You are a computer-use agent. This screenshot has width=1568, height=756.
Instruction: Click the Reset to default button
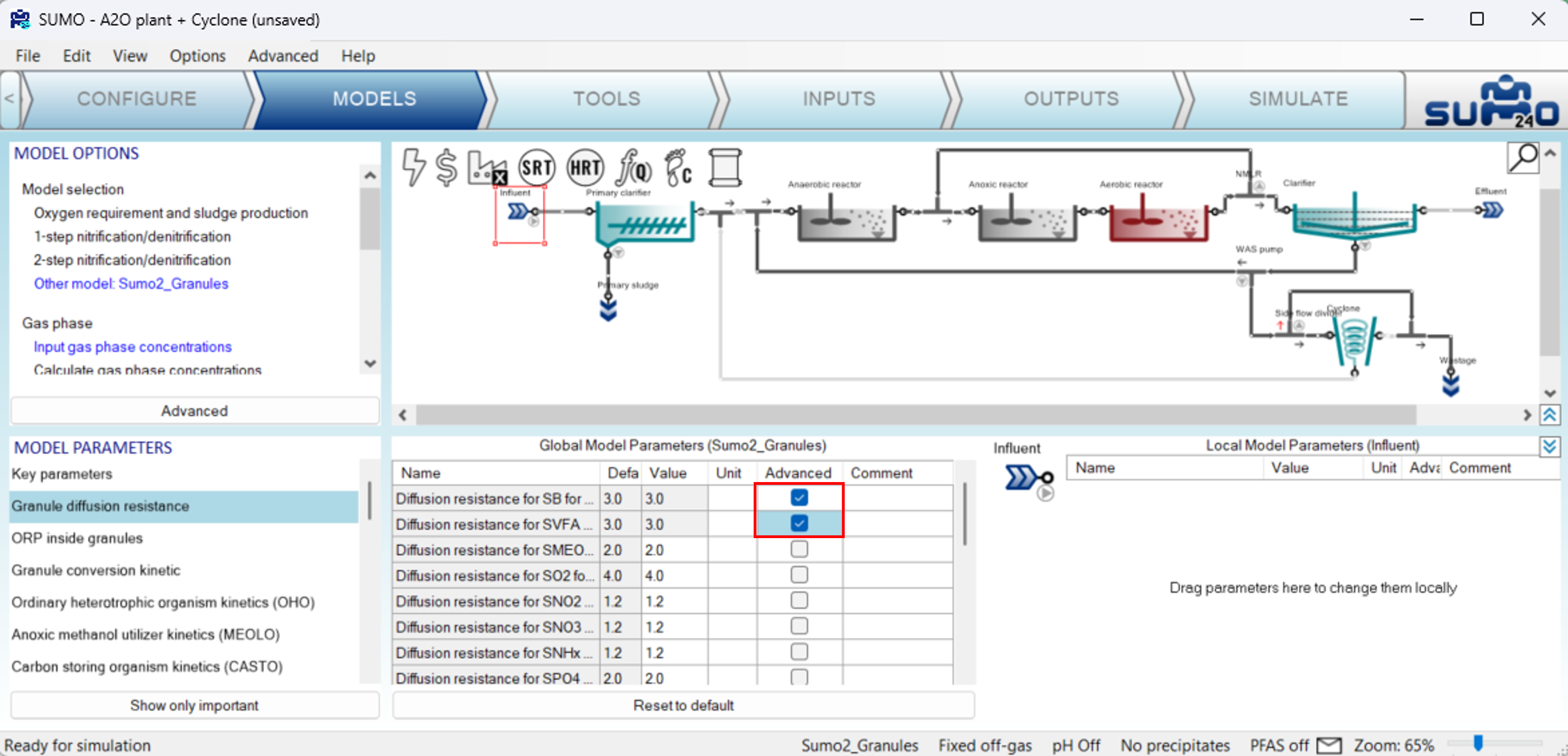coord(683,705)
